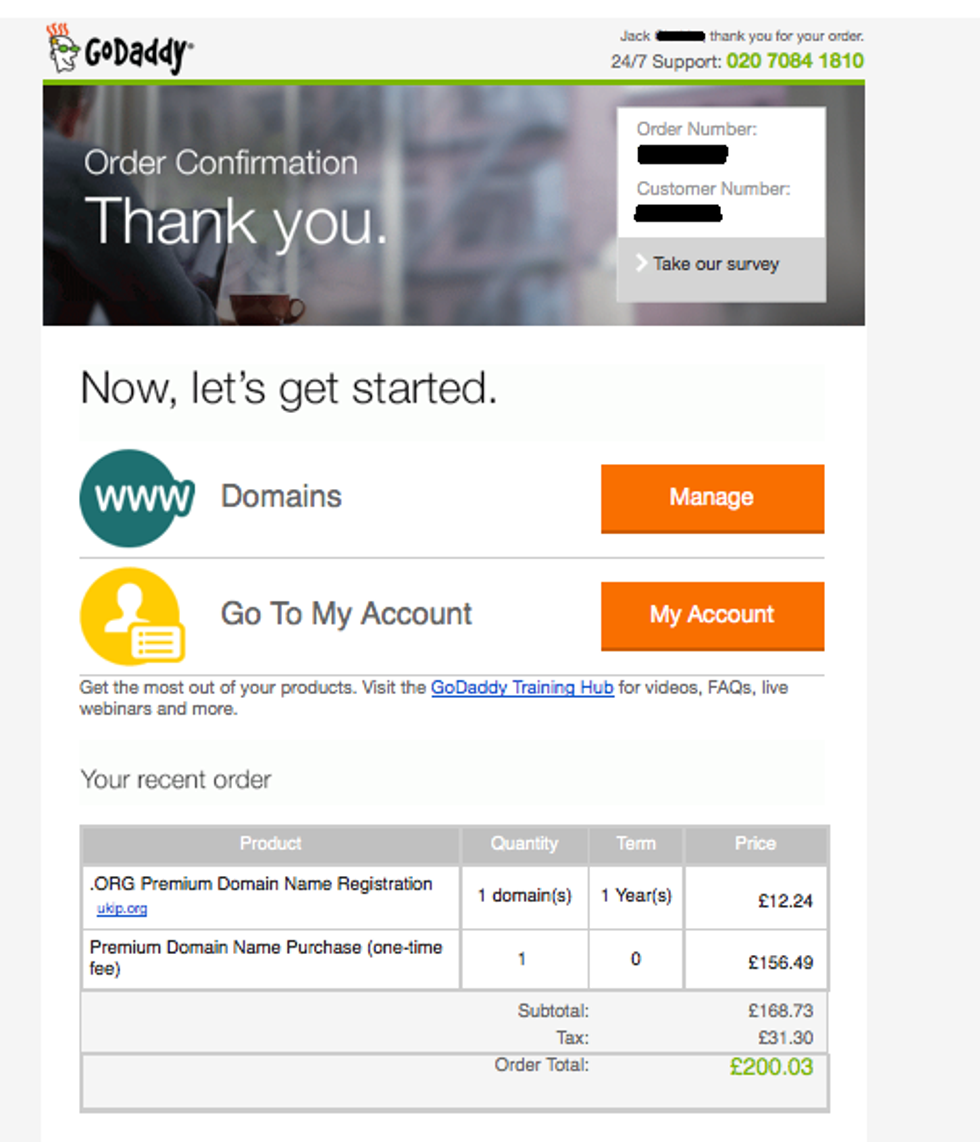Click the Domains heading text
Image resolution: width=980 pixels, height=1142 pixels.
(281, 497)
